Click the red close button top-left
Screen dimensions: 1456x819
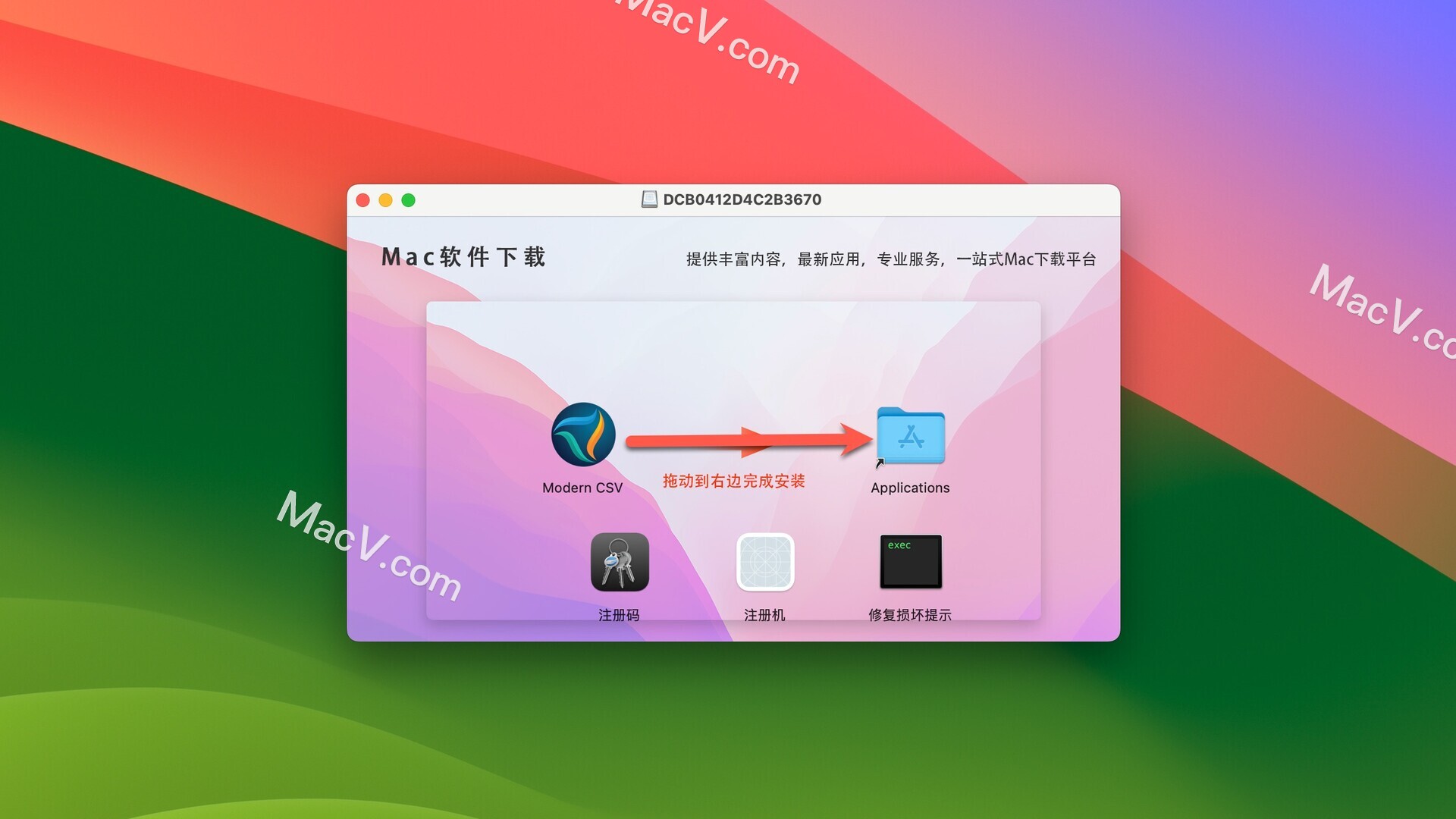pos(364,199)
